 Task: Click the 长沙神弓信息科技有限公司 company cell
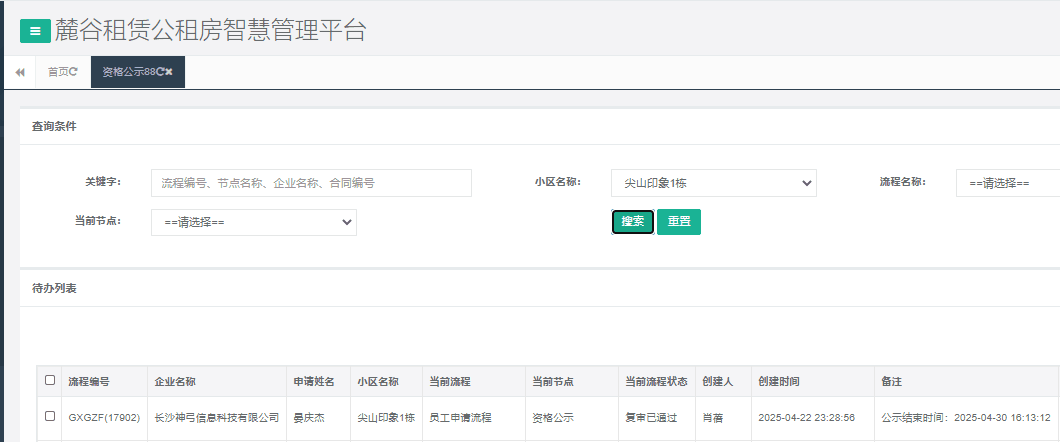pos(217,418)
